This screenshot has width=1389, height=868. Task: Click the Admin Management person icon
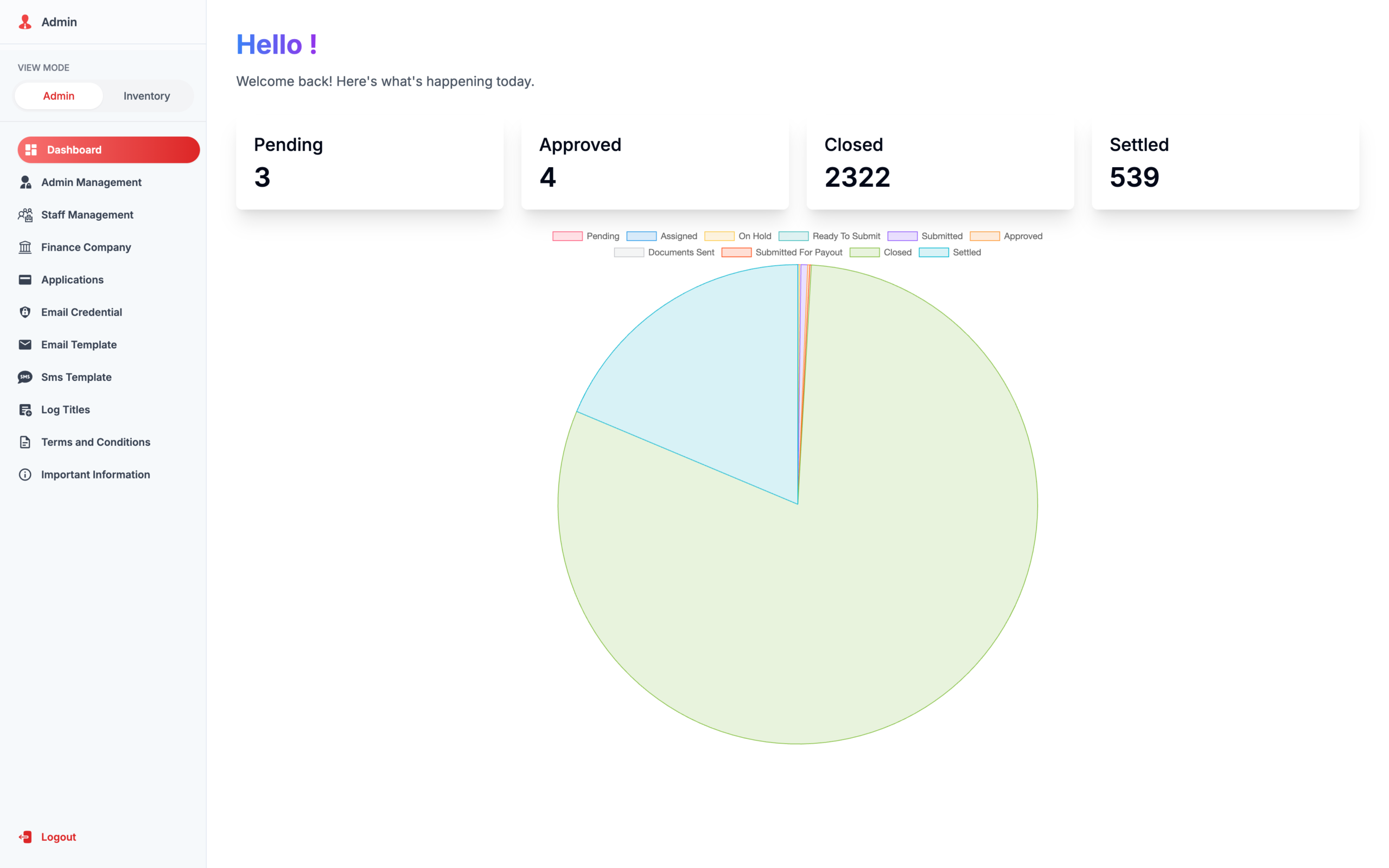pos(26,182)
